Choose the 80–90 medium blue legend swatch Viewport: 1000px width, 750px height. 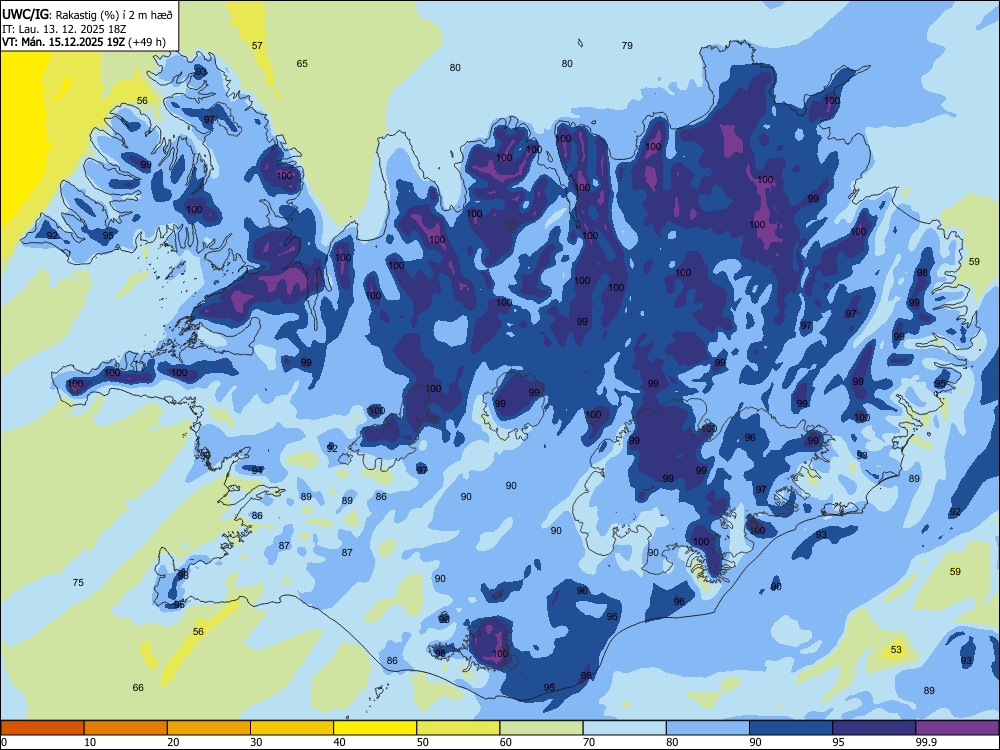click(x=708, y=728)
